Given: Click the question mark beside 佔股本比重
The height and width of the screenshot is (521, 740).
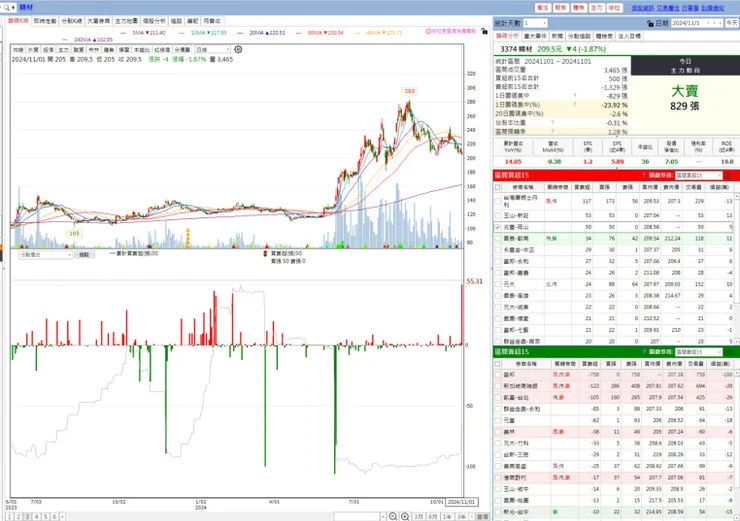Looking at the screenshot, I should pos(552,123).
